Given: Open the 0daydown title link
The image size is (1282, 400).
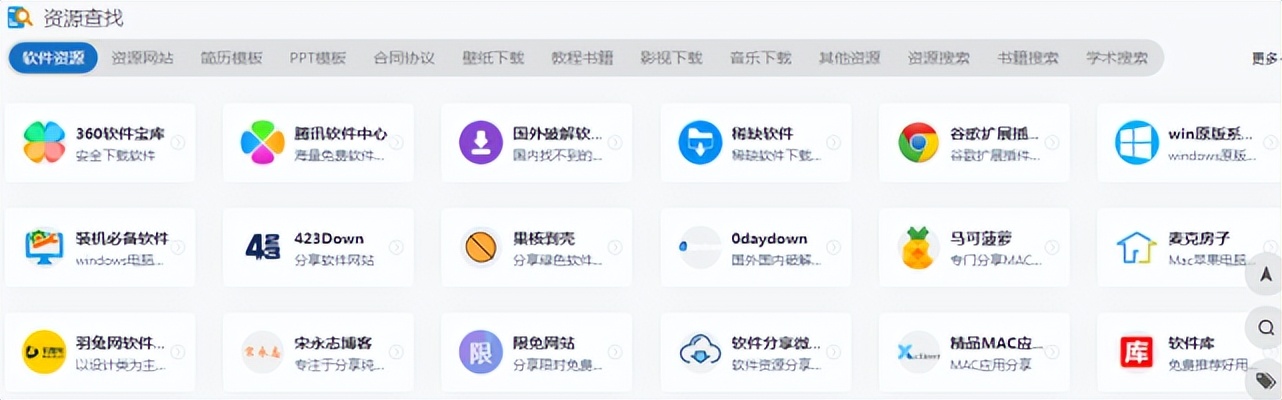Looking at the screenshot, I should point(769,239).
